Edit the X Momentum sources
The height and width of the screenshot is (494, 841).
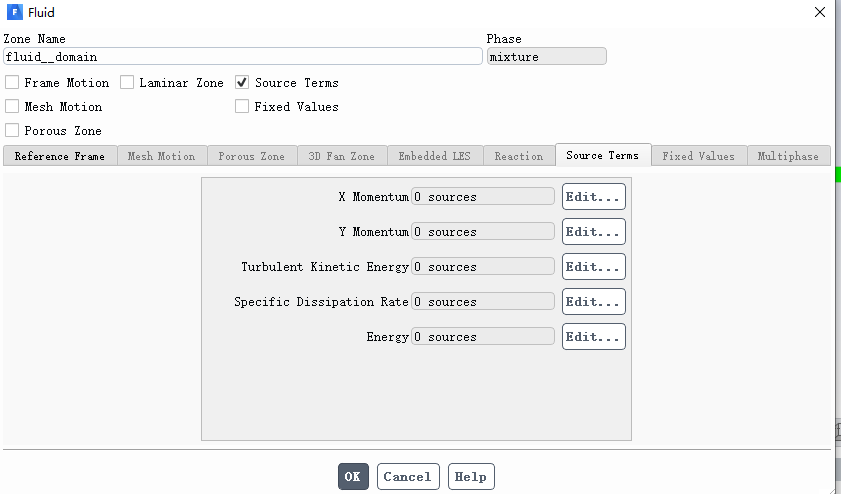click(593, 197)
